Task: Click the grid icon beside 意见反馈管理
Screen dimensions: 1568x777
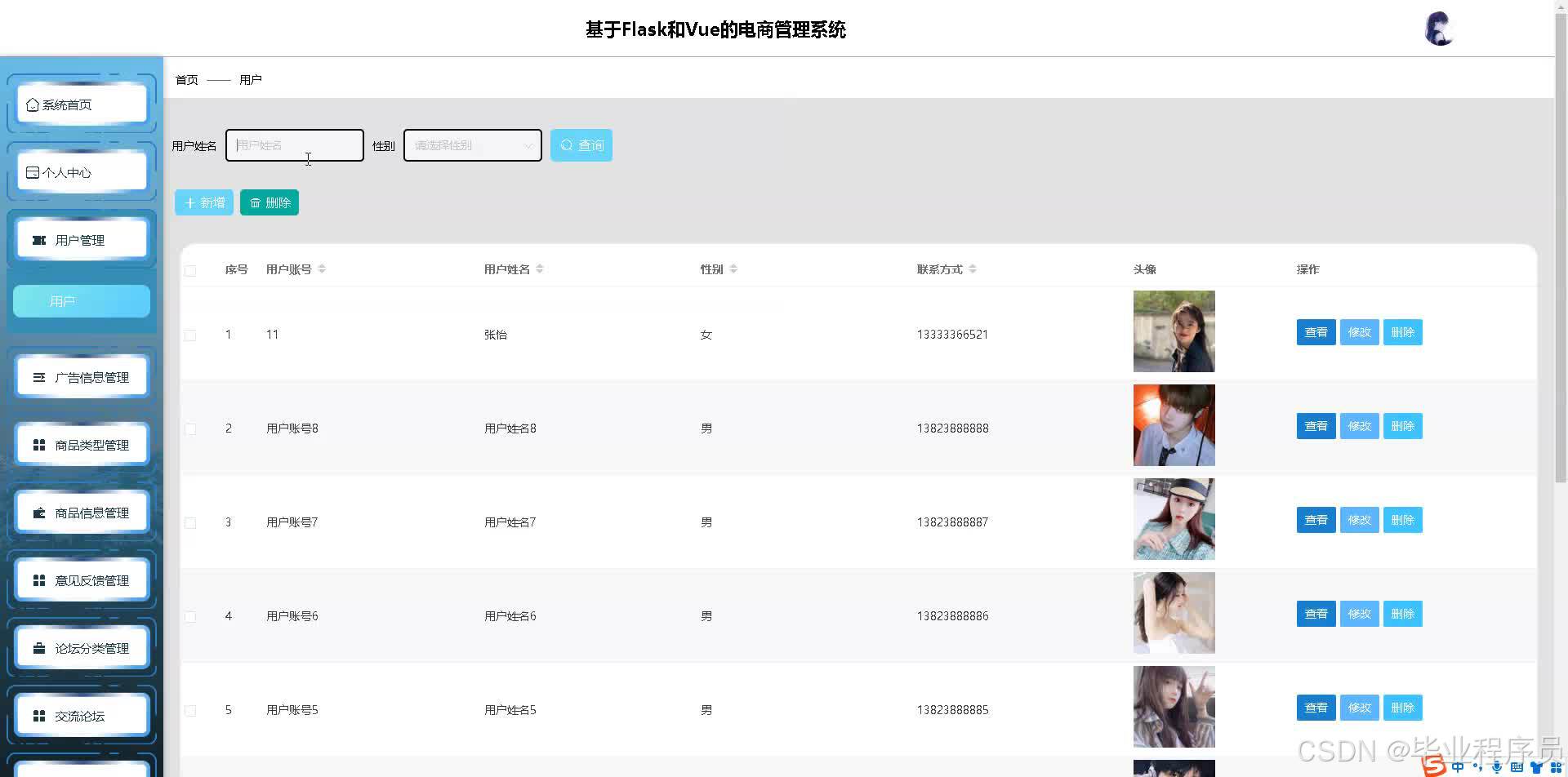Action: [x=38, y=580]
